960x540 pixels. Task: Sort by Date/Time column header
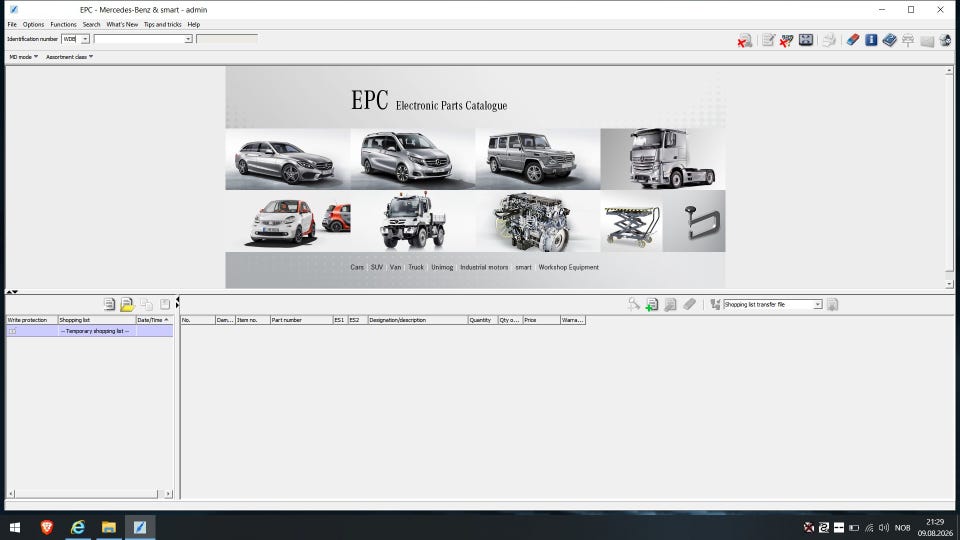click(x=154, y=320)
